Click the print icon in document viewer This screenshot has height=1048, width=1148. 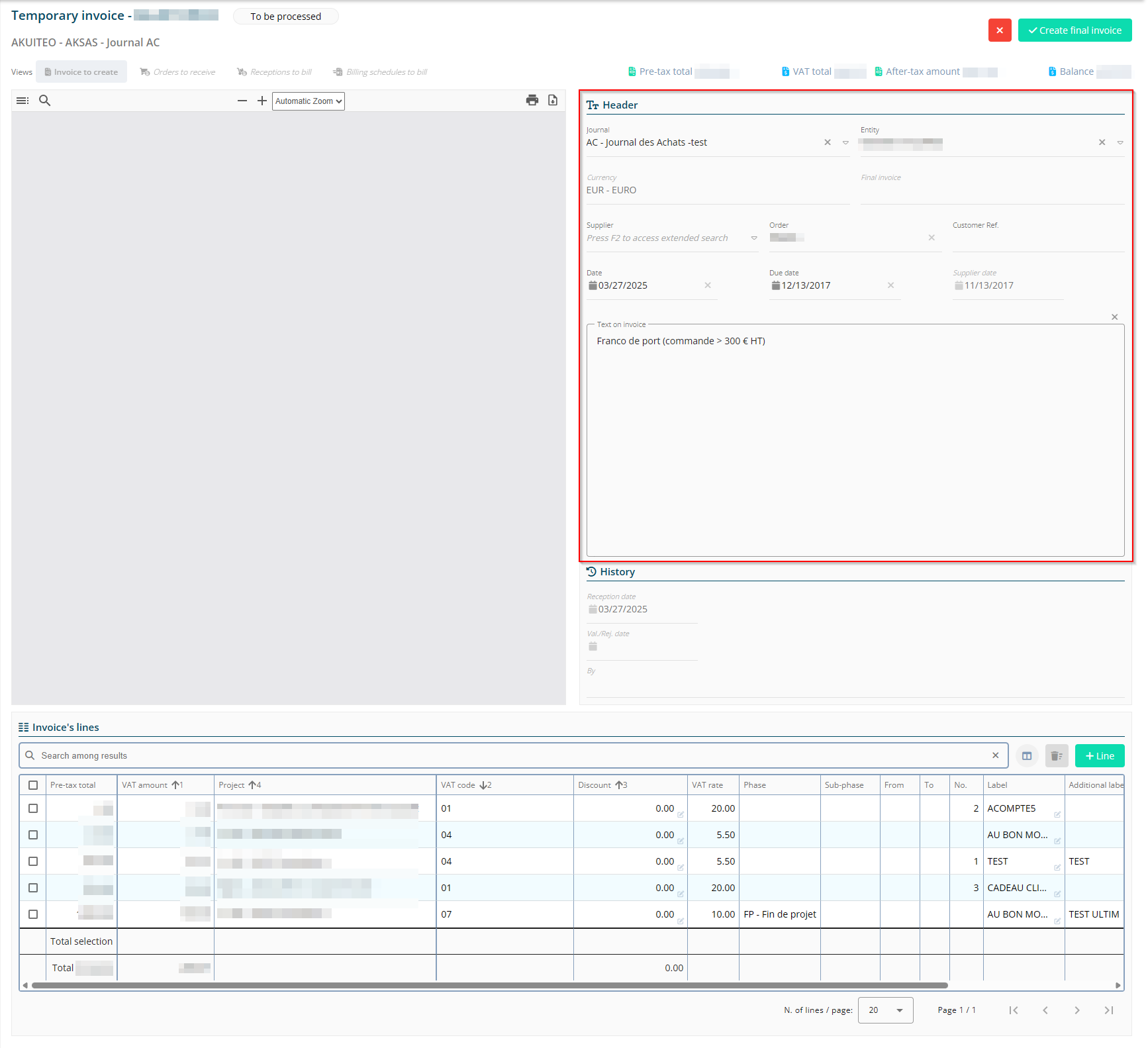[x=532, y=101]
